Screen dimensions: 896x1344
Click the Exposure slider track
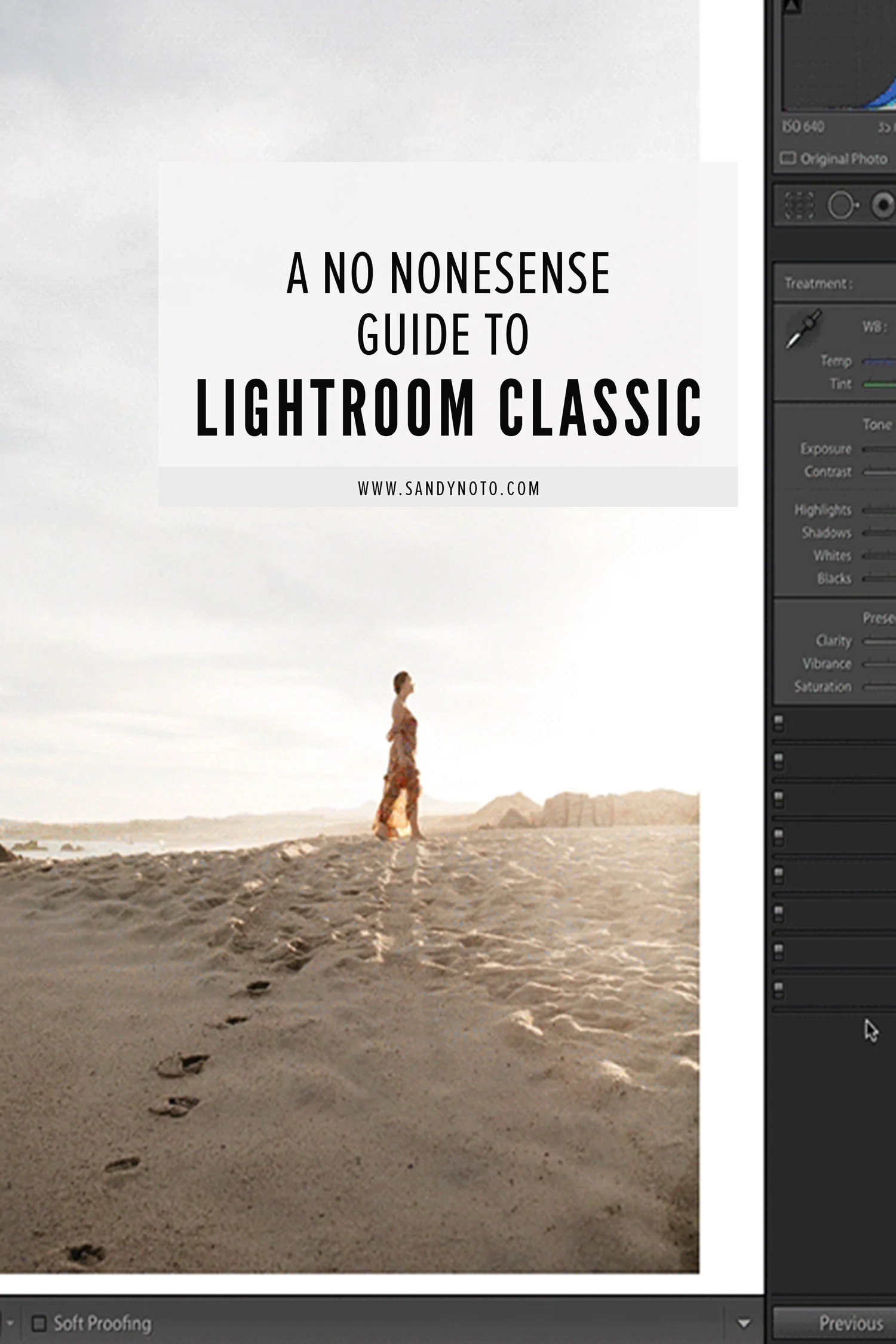point(879,449)
